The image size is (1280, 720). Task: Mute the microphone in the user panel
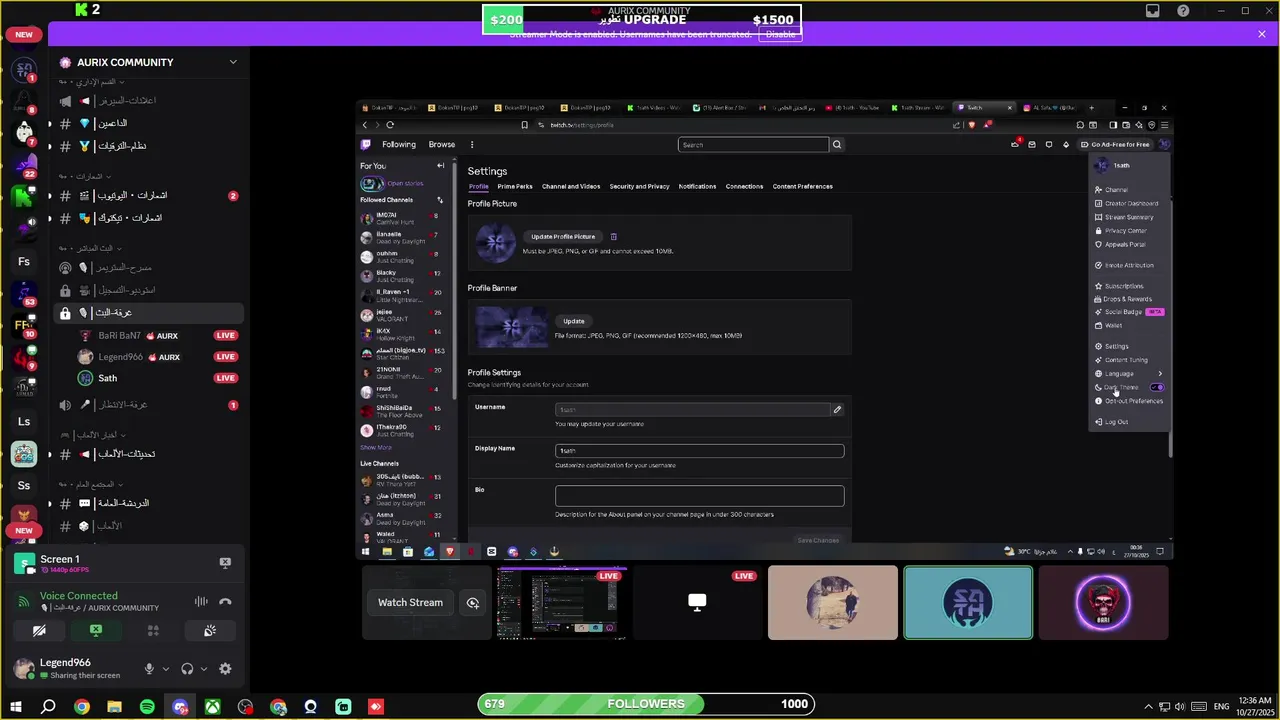pos(149,669)
